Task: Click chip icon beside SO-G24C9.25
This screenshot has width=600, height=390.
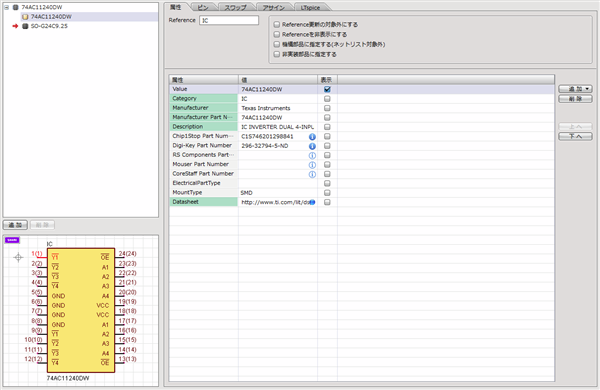Action: tap(25, 26)
